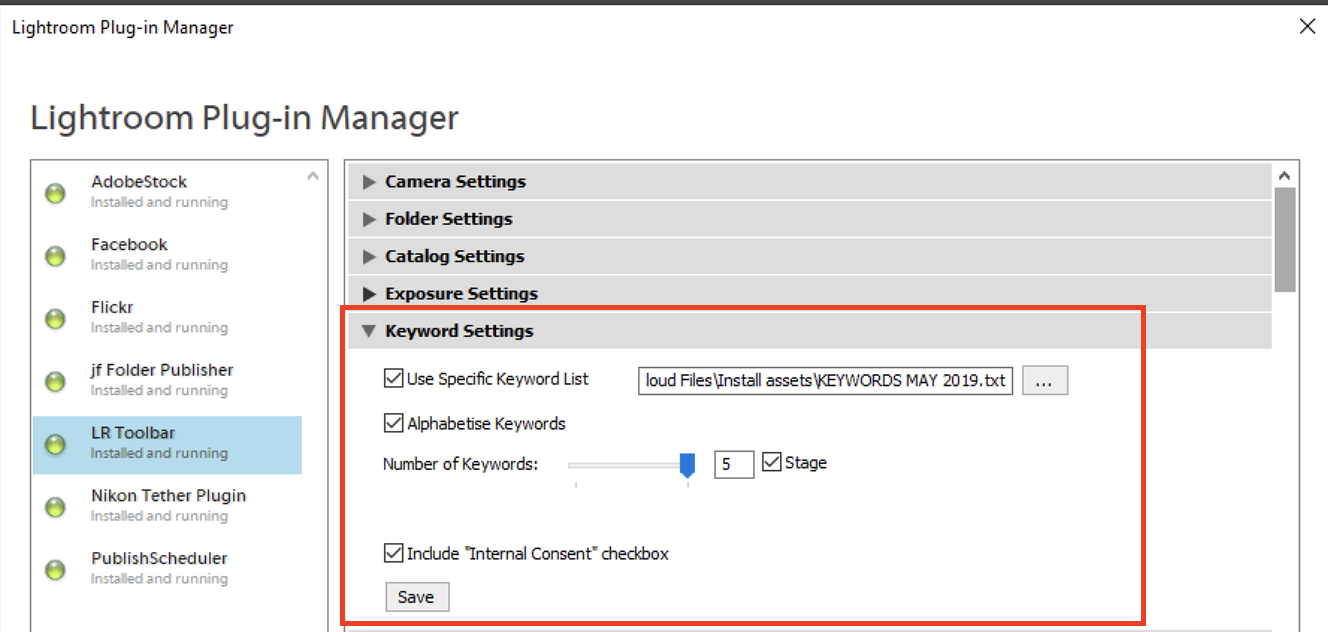Click the plug-in list scroll up arrow
This screenshot has width=1328, height=632.
[x=313, y=176]
